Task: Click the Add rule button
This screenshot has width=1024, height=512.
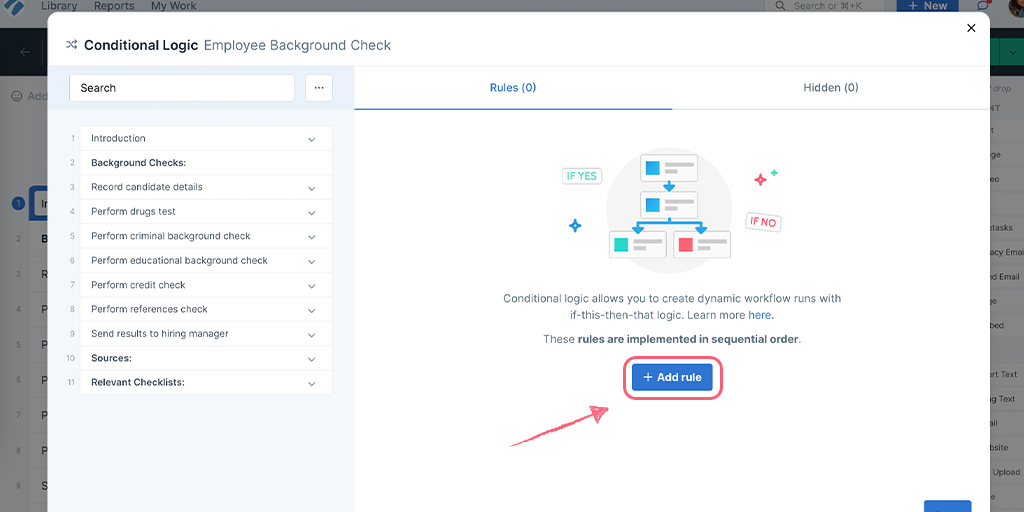Action: point(672,377)
